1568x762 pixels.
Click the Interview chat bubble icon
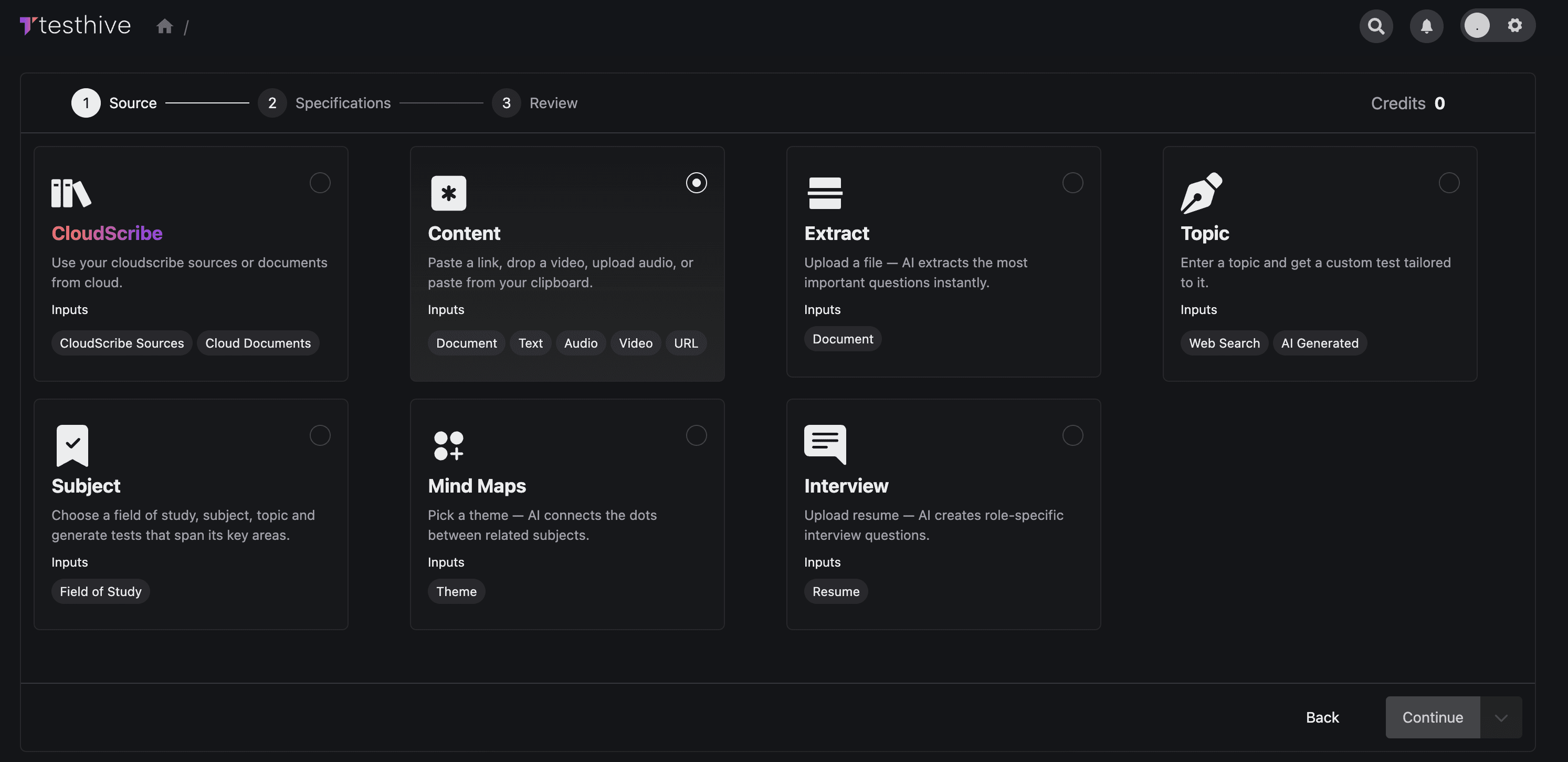point(825,445)
